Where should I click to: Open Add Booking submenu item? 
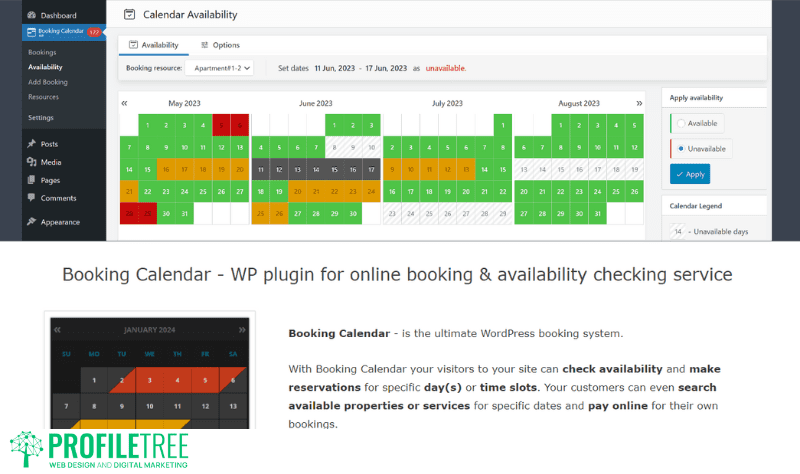click(x=48, y=82)
